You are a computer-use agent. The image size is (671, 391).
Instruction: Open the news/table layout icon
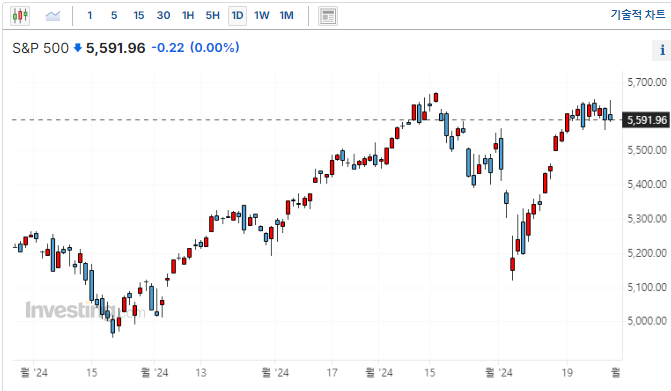(x=328, y=16)
